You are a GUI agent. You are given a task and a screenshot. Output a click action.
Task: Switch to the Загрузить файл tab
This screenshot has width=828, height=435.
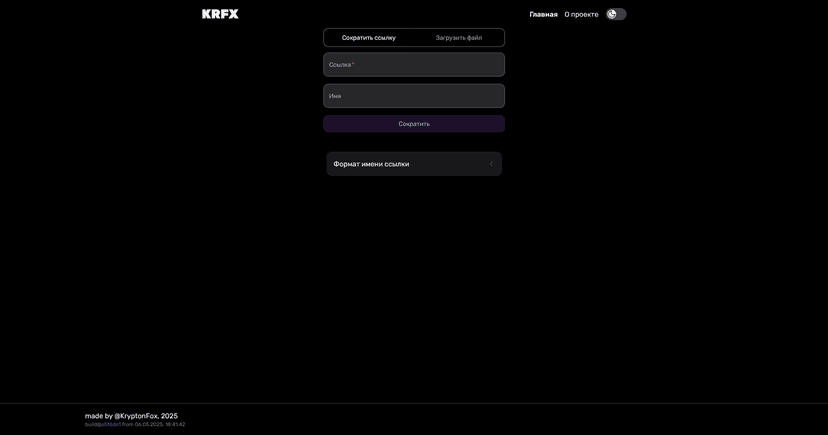[x=458, y=37]
